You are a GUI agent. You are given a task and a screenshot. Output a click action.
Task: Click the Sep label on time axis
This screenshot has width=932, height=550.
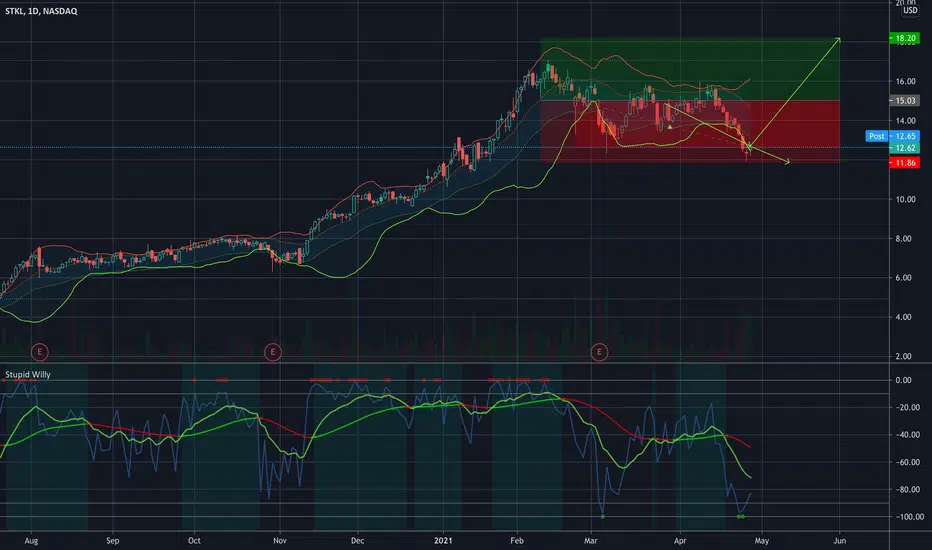[x=112, y=540]
